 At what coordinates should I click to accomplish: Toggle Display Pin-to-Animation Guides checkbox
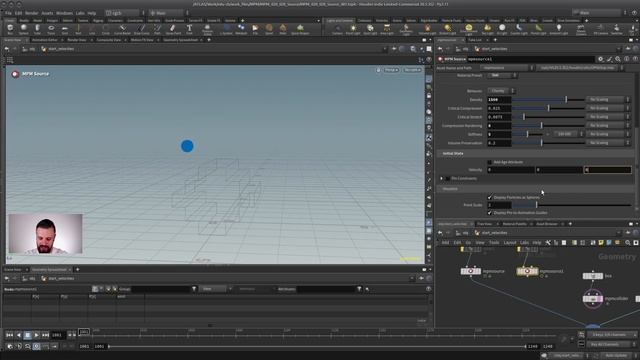pos(490,213)
